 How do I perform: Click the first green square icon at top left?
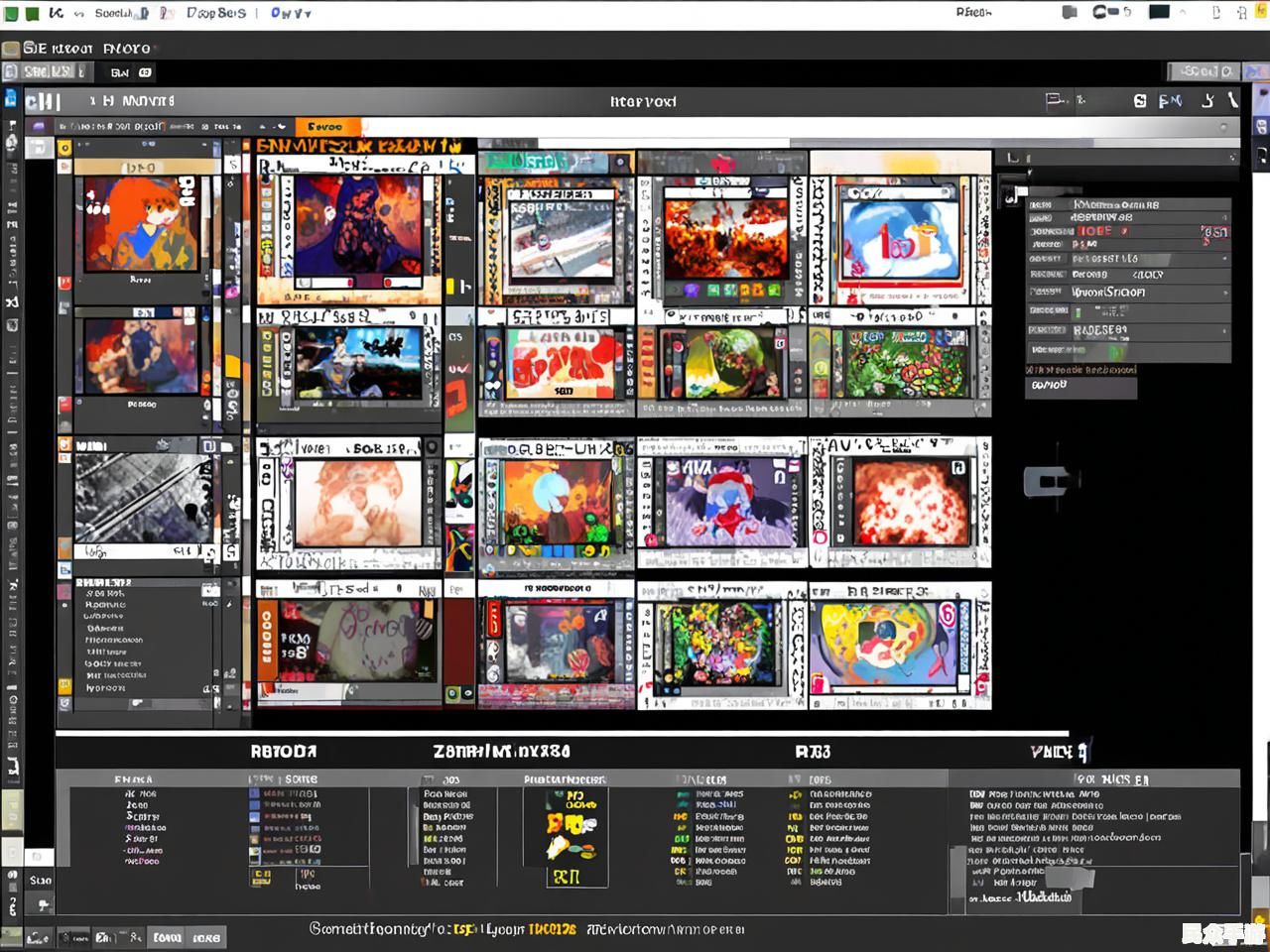(11, 13)
